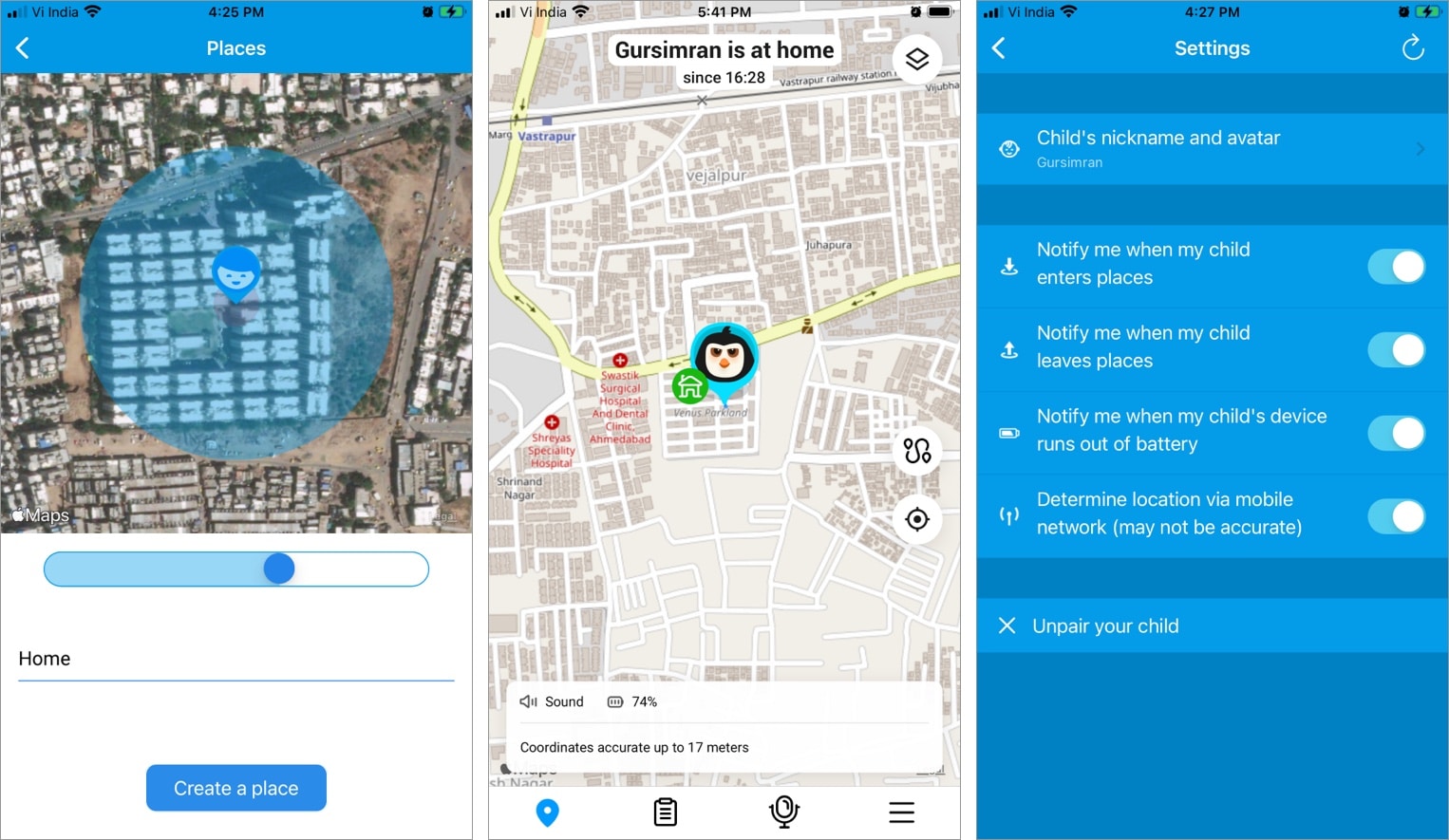
Task: Tap the refresh icon on the Settings screen
Action: point(1413,47)
